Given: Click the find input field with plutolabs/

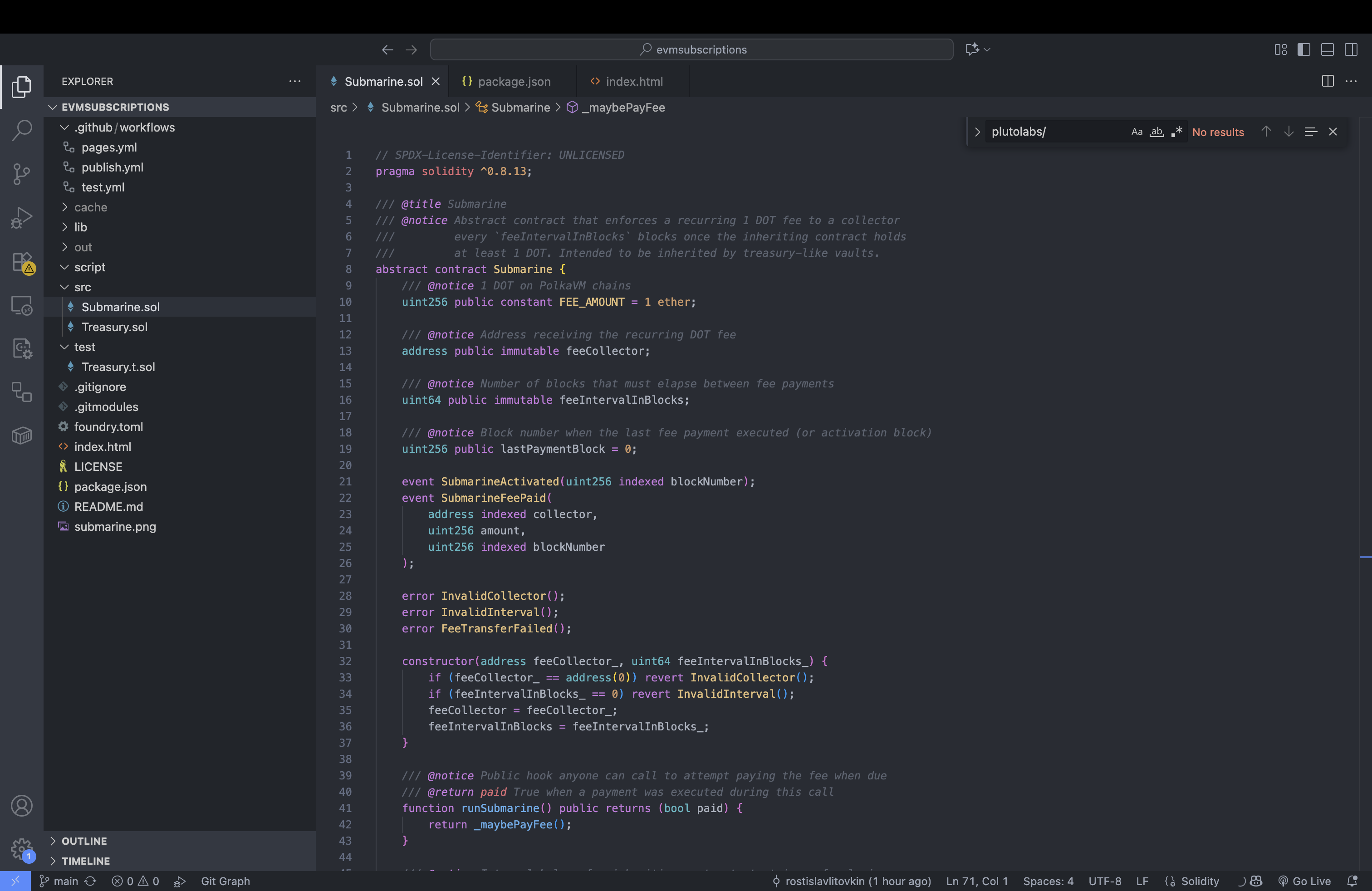Looking at the screenshot, I should tap(1055, 132).
